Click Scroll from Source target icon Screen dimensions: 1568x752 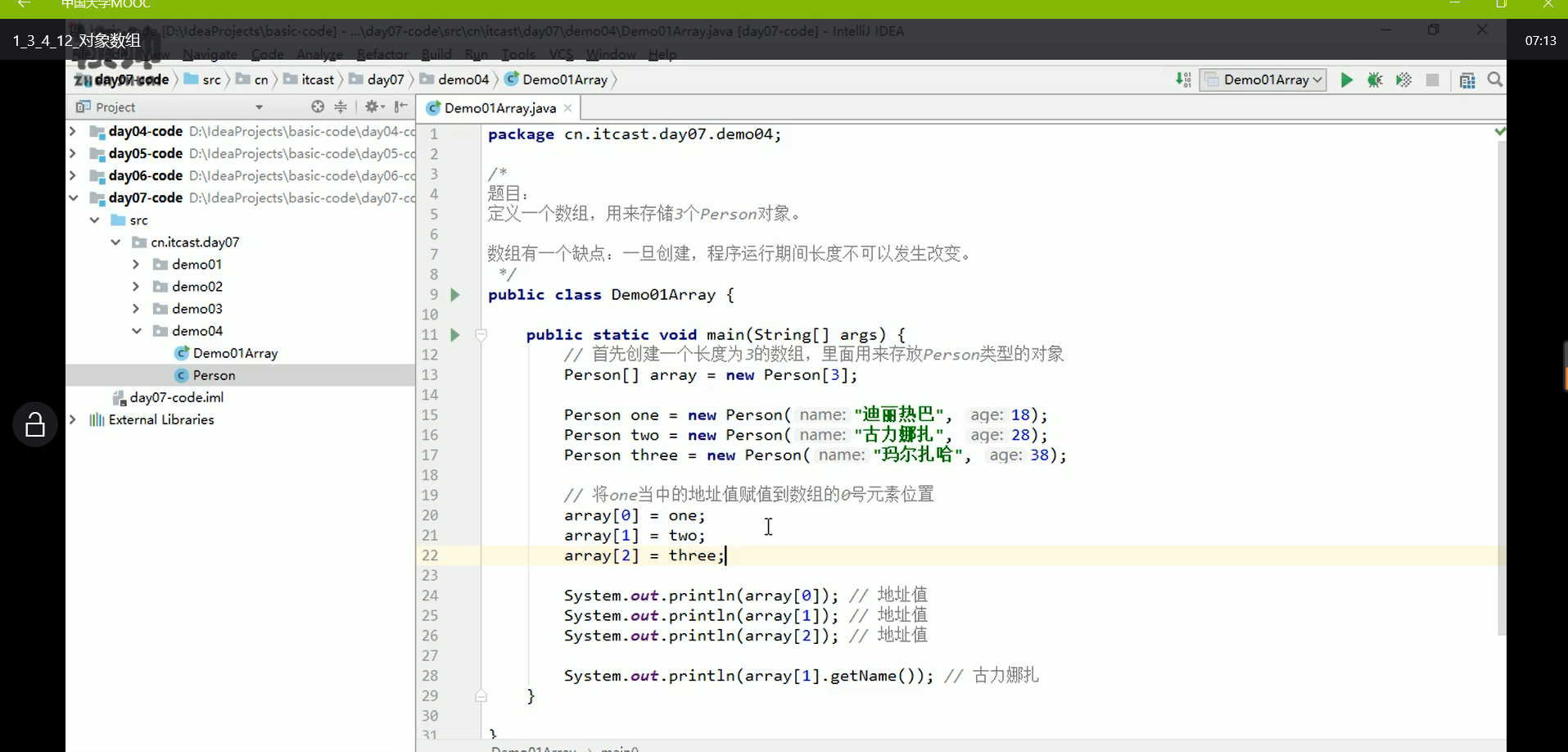click(318, 106)
